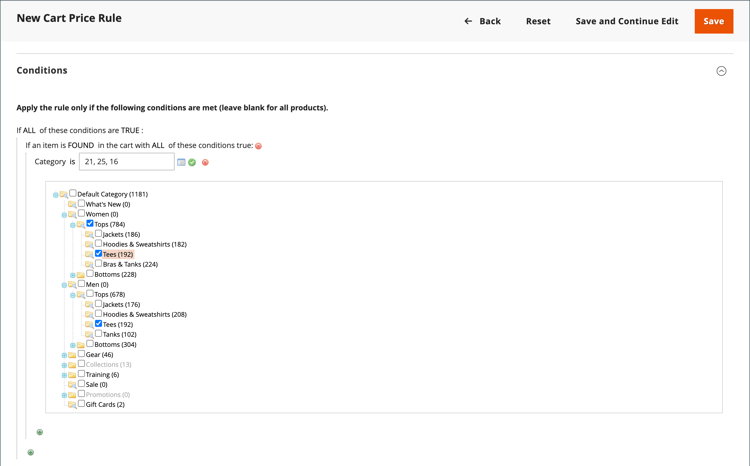This screenshot has height=466, width=750.
Task: Click the Default Category folder icon
Action: (x=64, y=194)
